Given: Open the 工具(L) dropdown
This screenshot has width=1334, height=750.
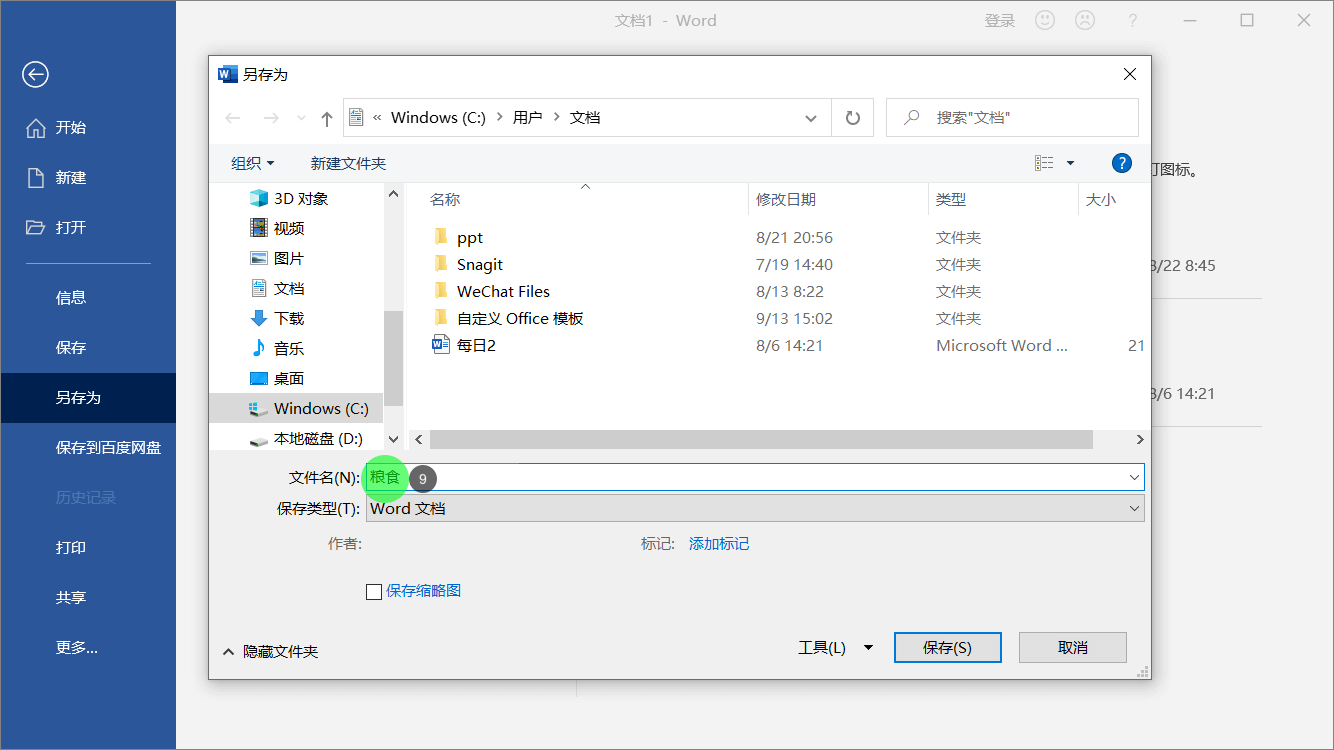Looking at the screenshot, I should click(x=835, y=647).
